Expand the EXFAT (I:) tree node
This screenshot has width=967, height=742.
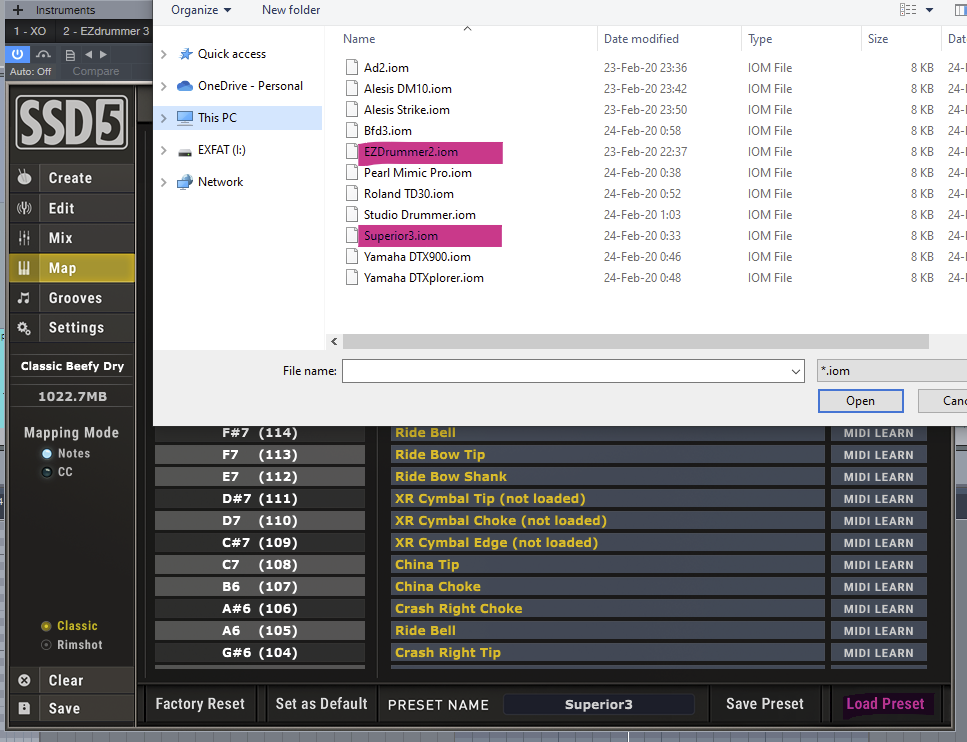click(x=163, y=150)
